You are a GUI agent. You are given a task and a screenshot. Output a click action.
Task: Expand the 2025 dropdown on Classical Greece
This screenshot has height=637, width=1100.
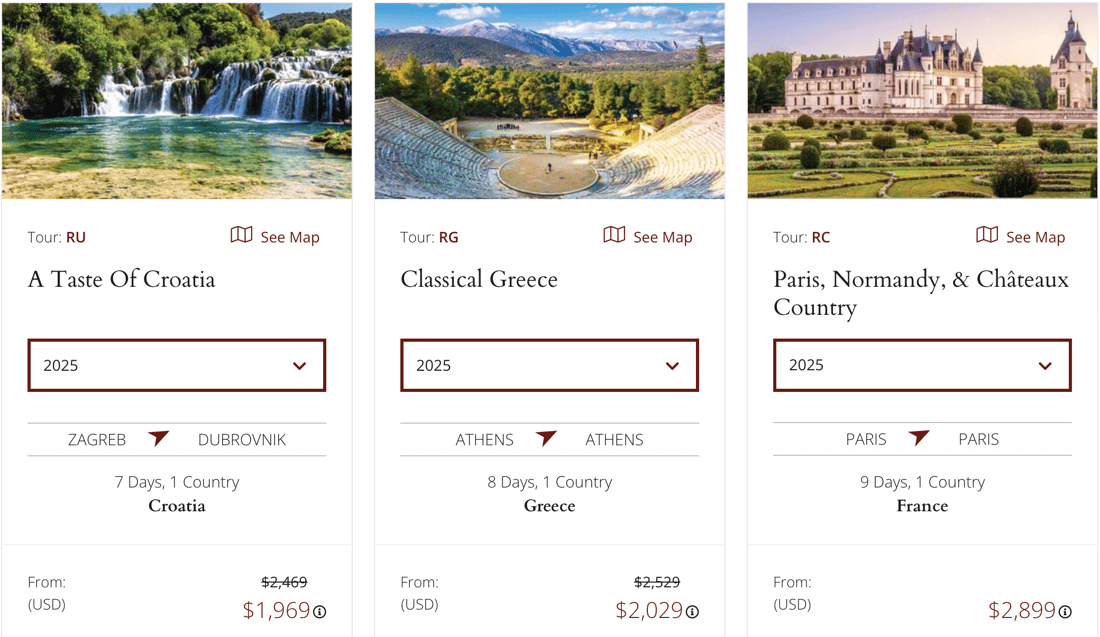549,366
